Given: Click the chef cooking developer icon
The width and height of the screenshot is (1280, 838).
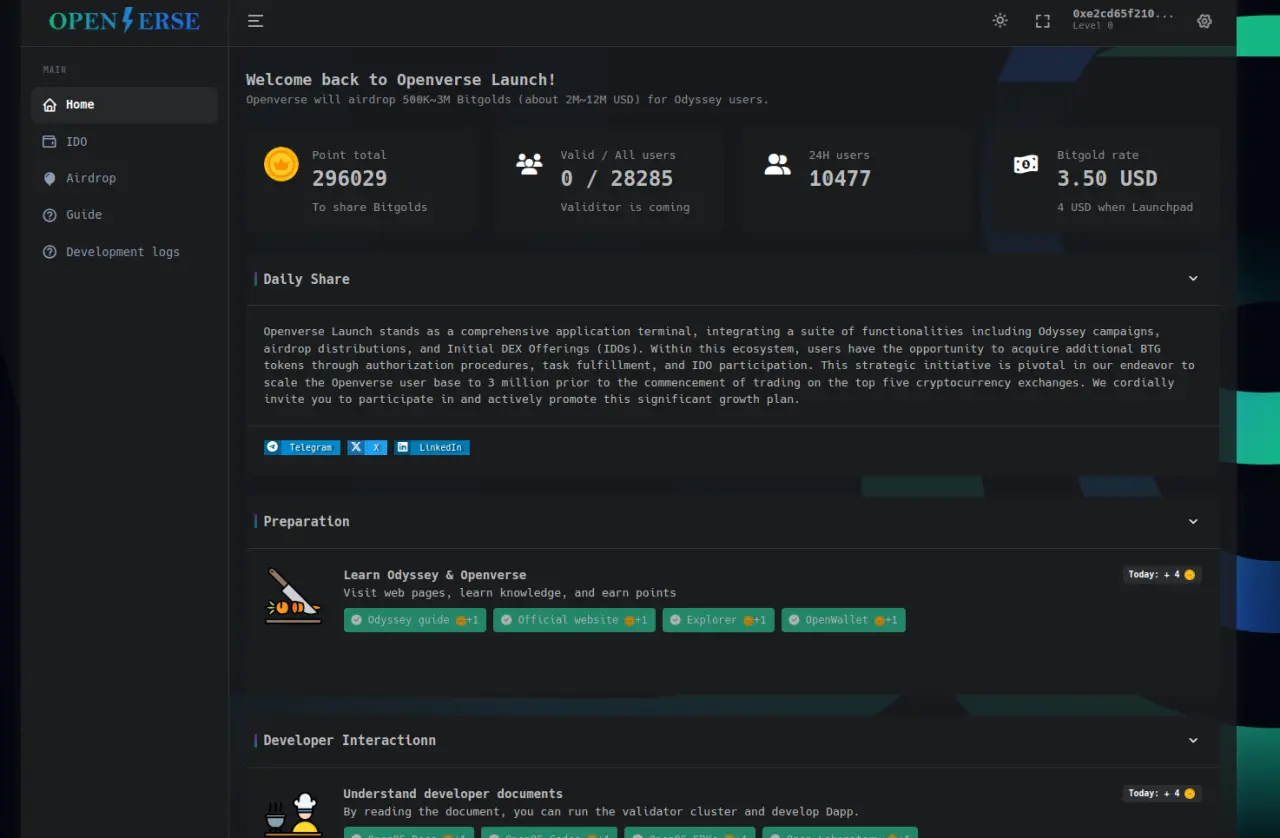Looking at the screenshot, I should pyautogui.click(x=293, y=812).
